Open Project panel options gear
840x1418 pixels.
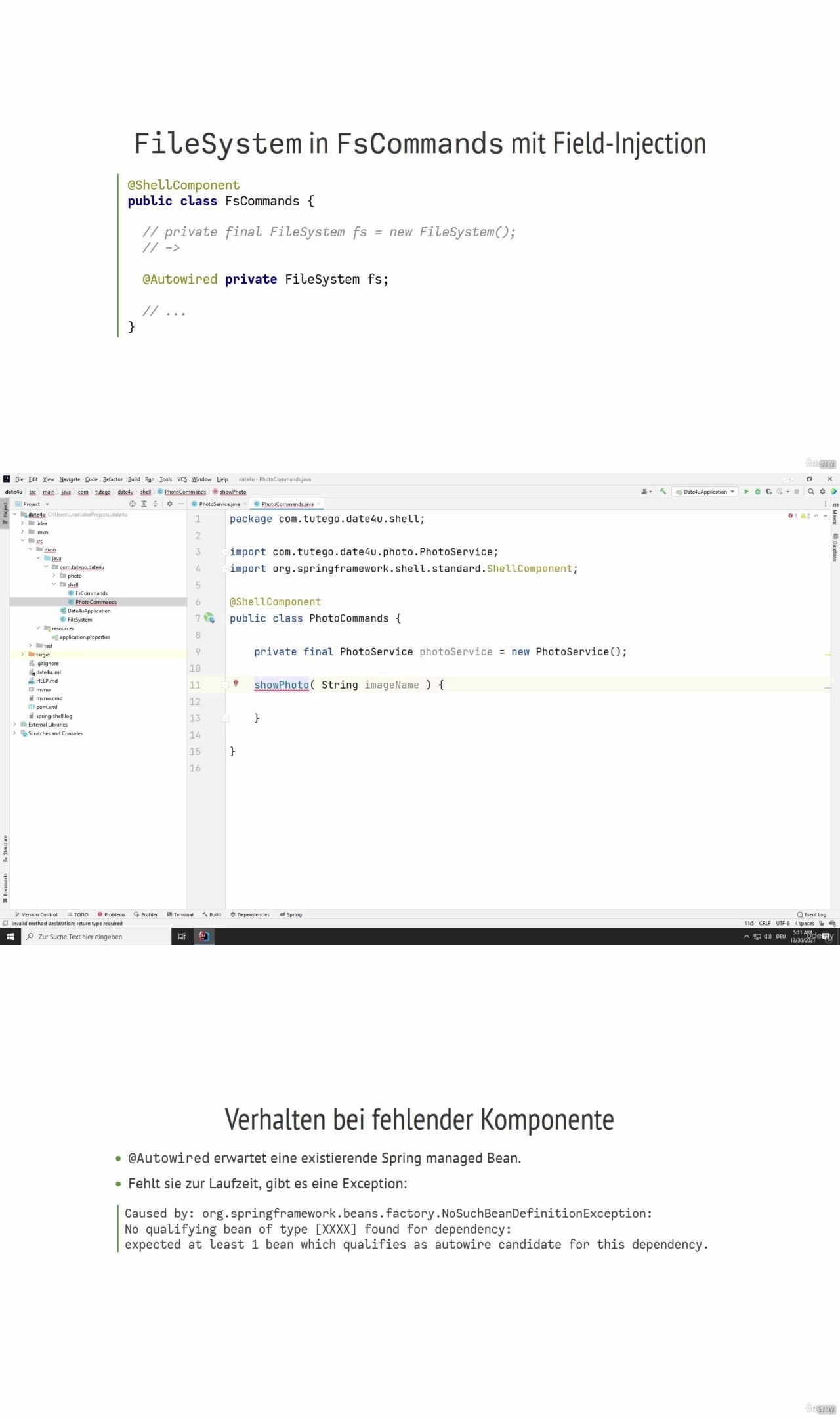coord(169,504)
